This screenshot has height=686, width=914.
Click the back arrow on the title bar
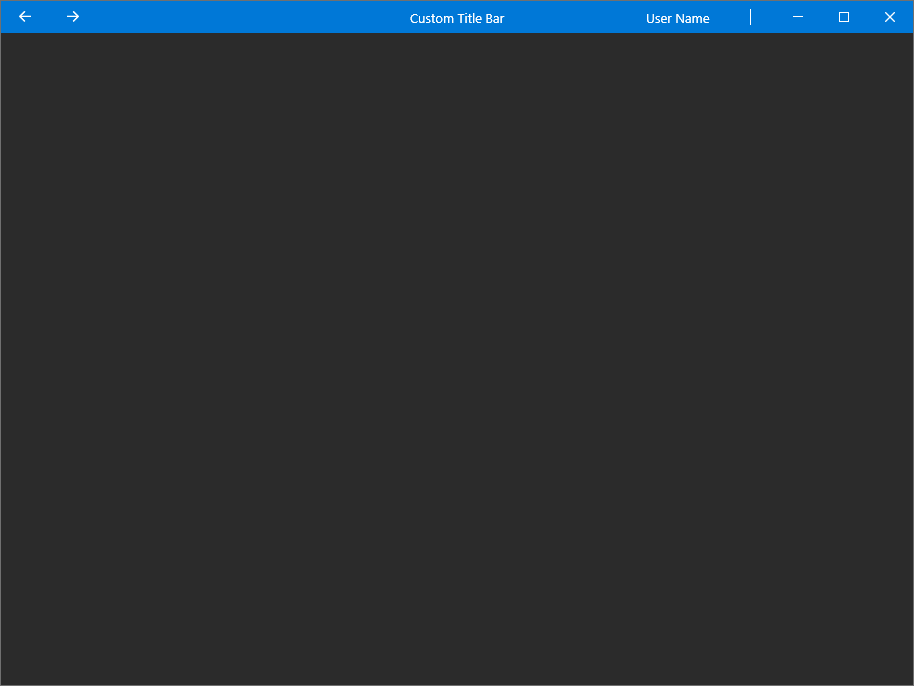tap(24, 17)
